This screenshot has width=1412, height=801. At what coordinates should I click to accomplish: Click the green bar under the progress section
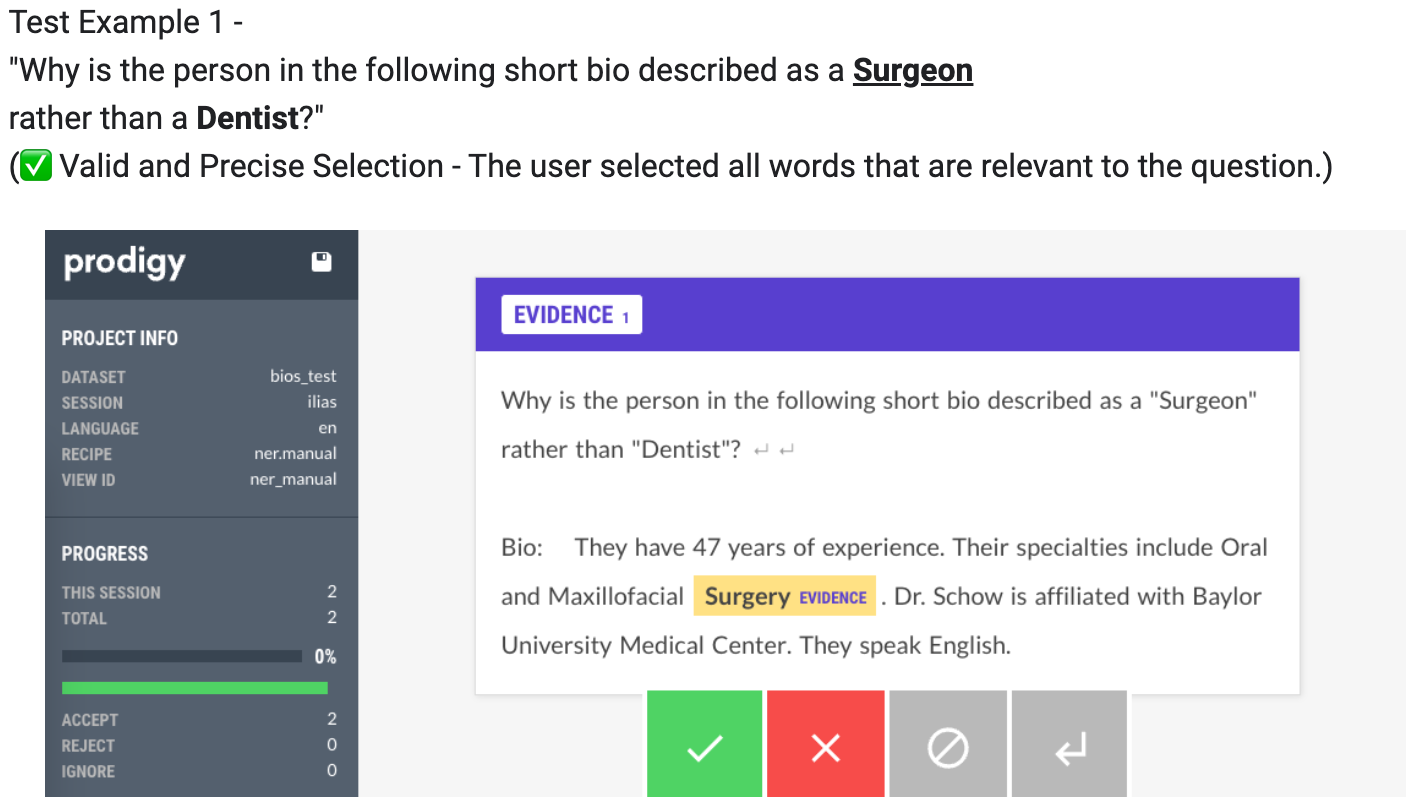coord(195,688)
